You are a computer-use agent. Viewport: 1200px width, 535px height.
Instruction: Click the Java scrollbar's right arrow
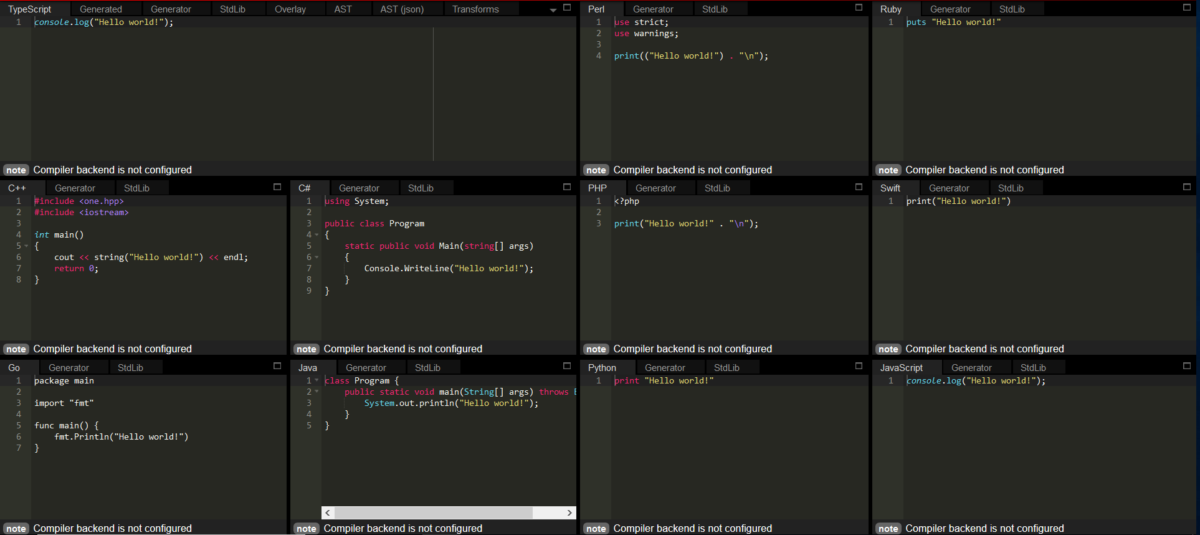coord(568,512)
